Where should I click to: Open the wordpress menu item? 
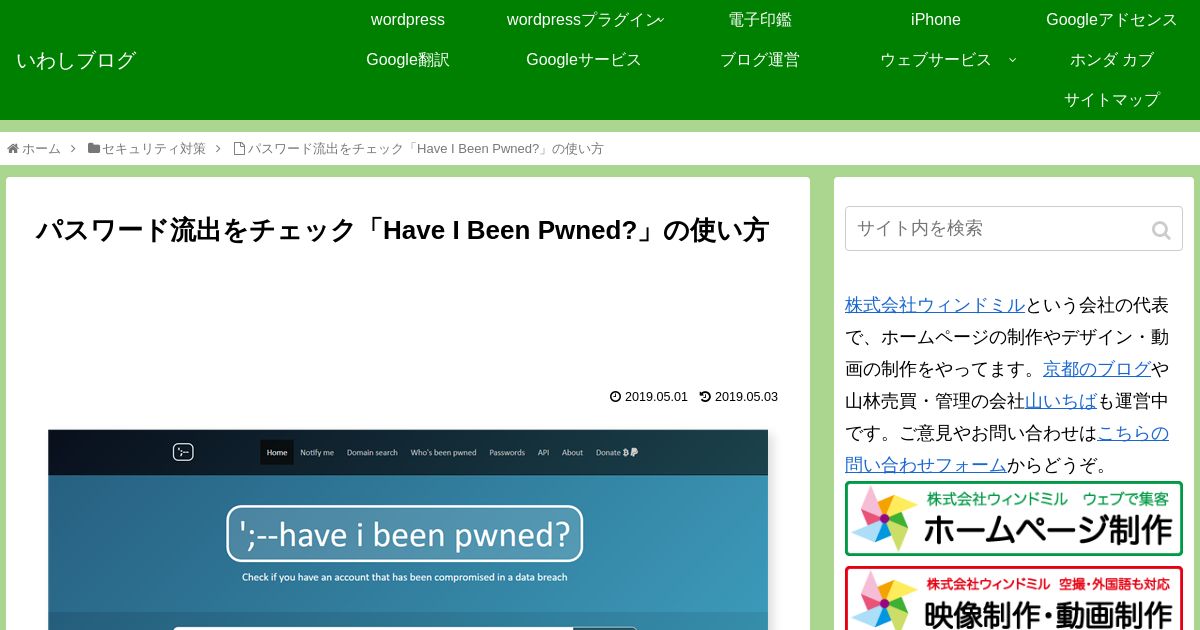(x=408, y=20)
